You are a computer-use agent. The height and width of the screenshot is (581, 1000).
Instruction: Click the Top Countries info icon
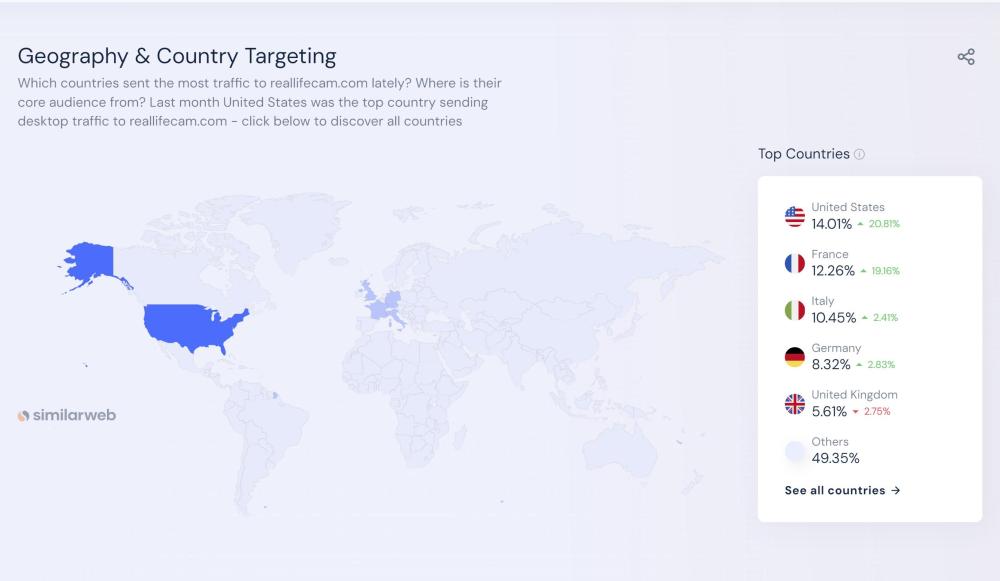[x=859, y=154]
